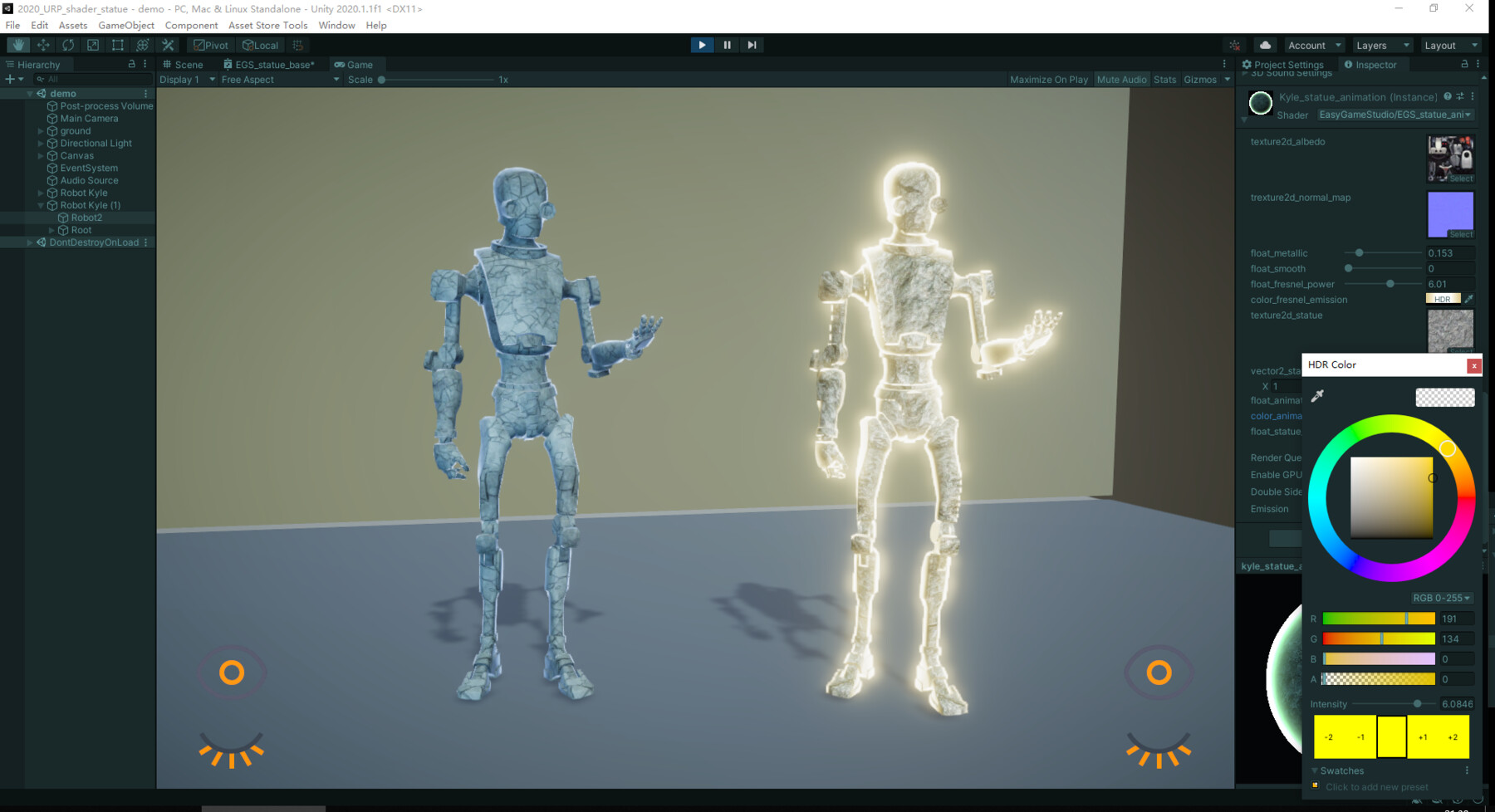Select the Rect Transform tool
The width and height of the screenshot is (1495, 812).
[x=117, y=44]
